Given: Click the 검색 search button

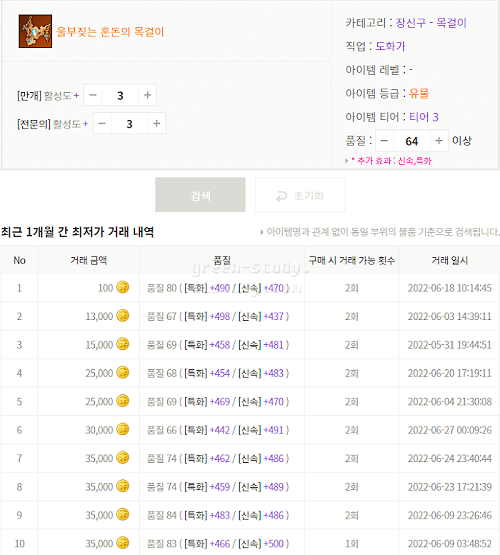Looking at the screenshot, I should [200, 195].
